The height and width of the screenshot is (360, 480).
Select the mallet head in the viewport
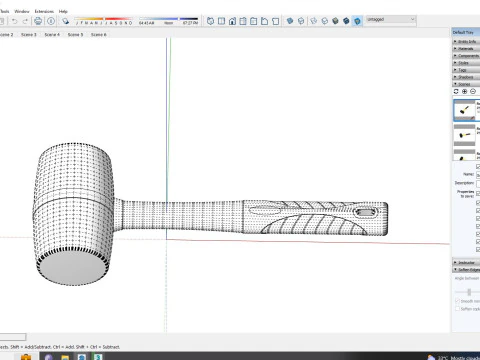73,213
